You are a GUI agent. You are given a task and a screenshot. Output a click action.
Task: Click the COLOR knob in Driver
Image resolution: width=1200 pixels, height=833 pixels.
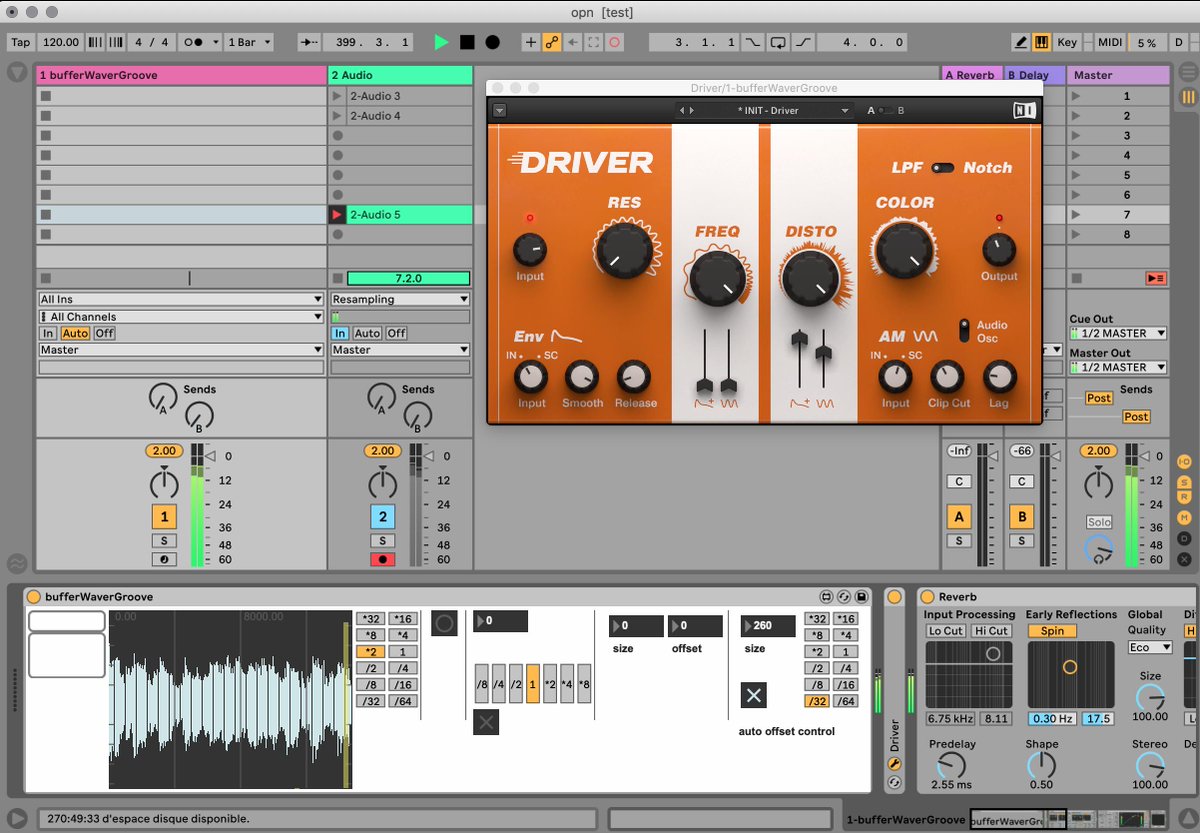(905, 248)
